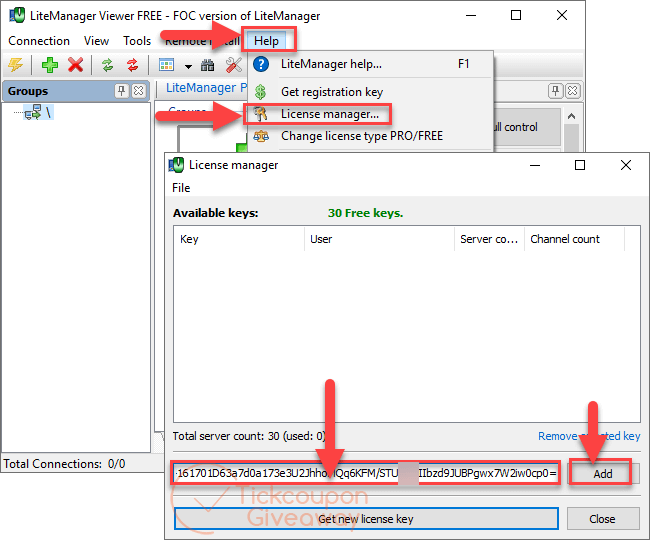
Task: Click the User column header
Action: [379, 239]
